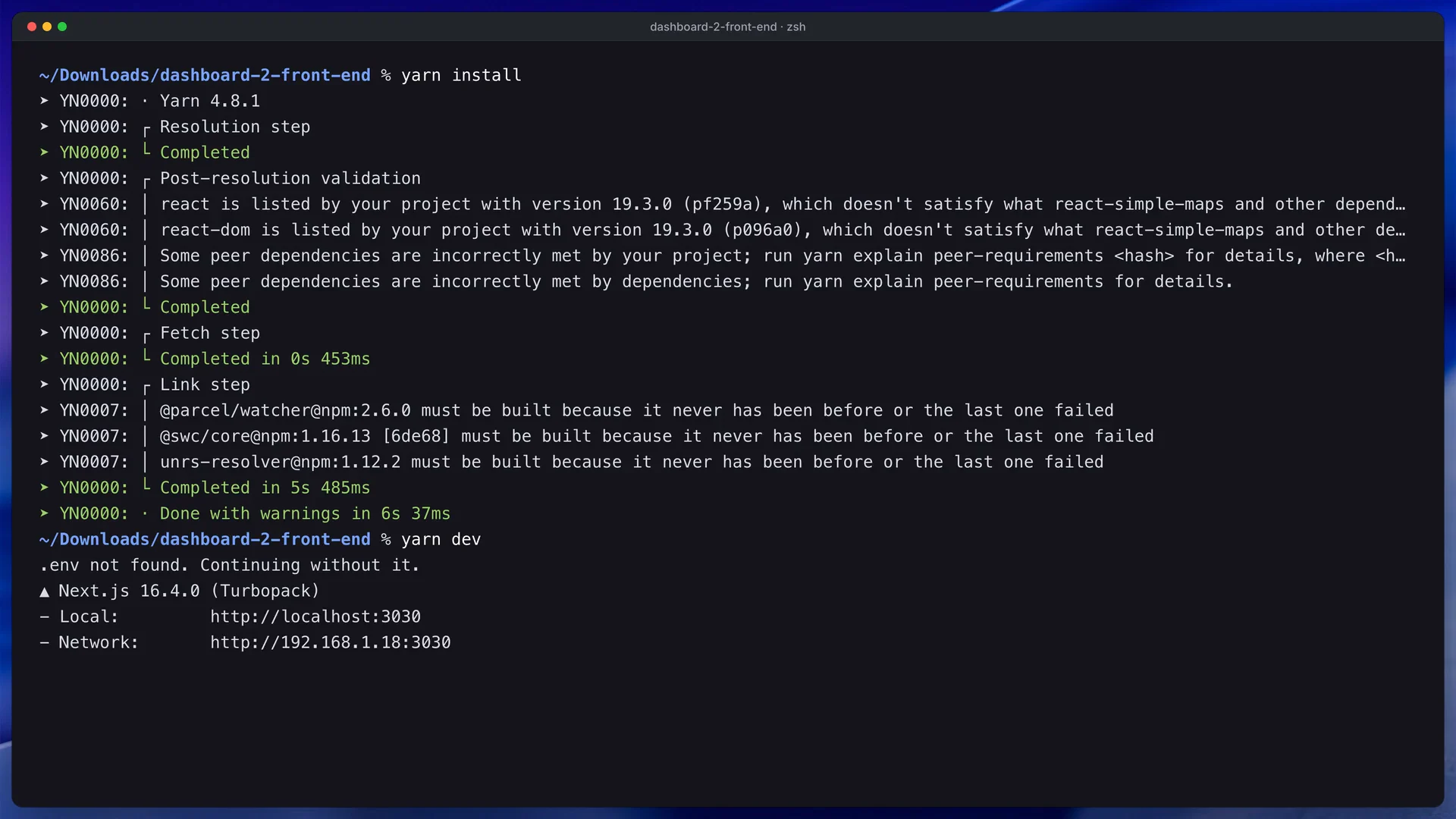Click the window title 'dashboard-2-front-end · zsh'

pyautogui.click(x=727, y=27)
